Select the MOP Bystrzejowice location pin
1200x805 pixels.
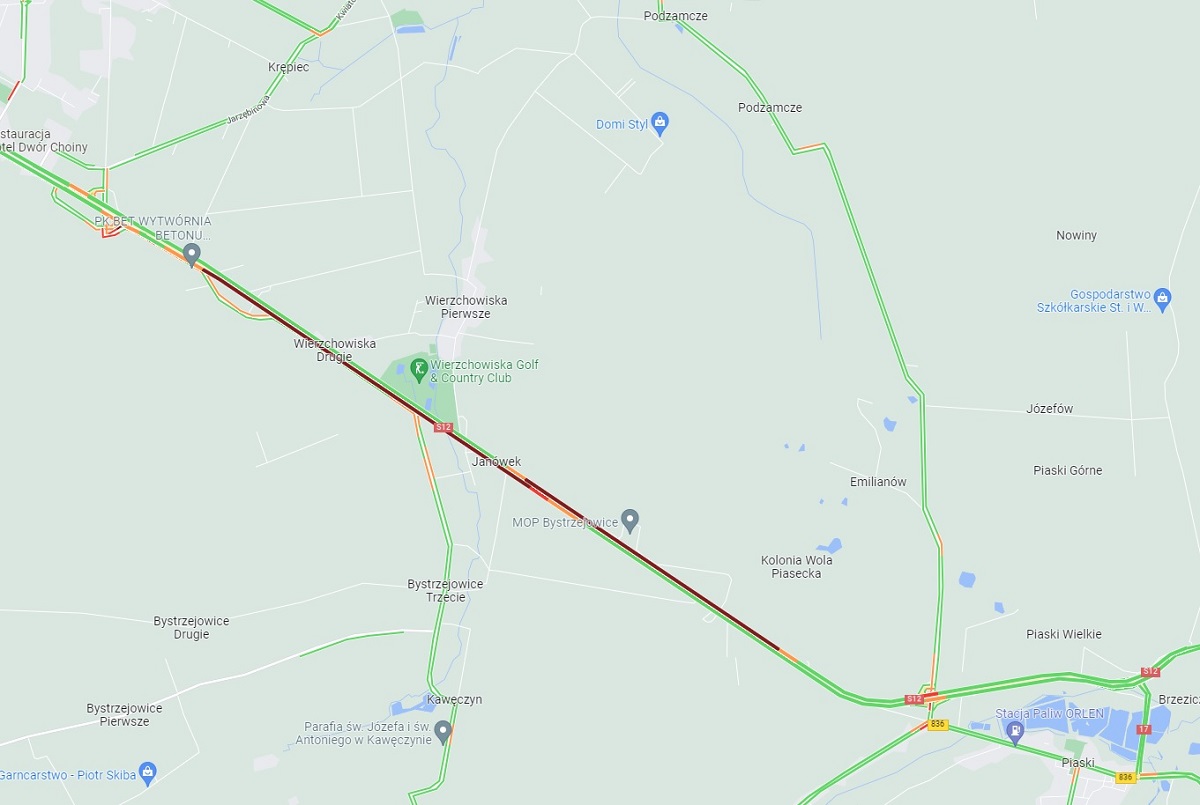(x=629, y=521)
